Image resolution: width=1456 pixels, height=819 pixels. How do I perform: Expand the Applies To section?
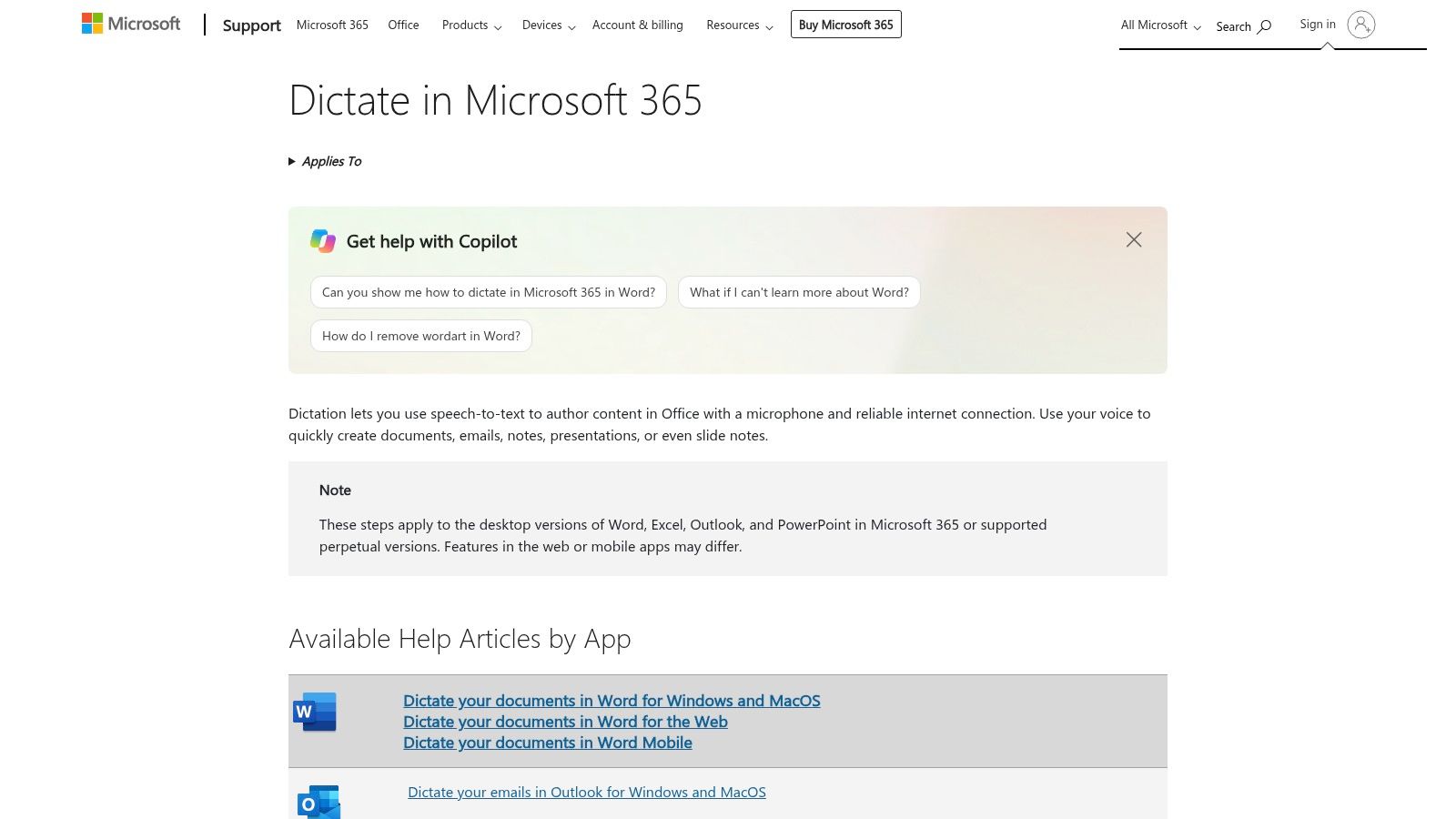pos(325,161)
